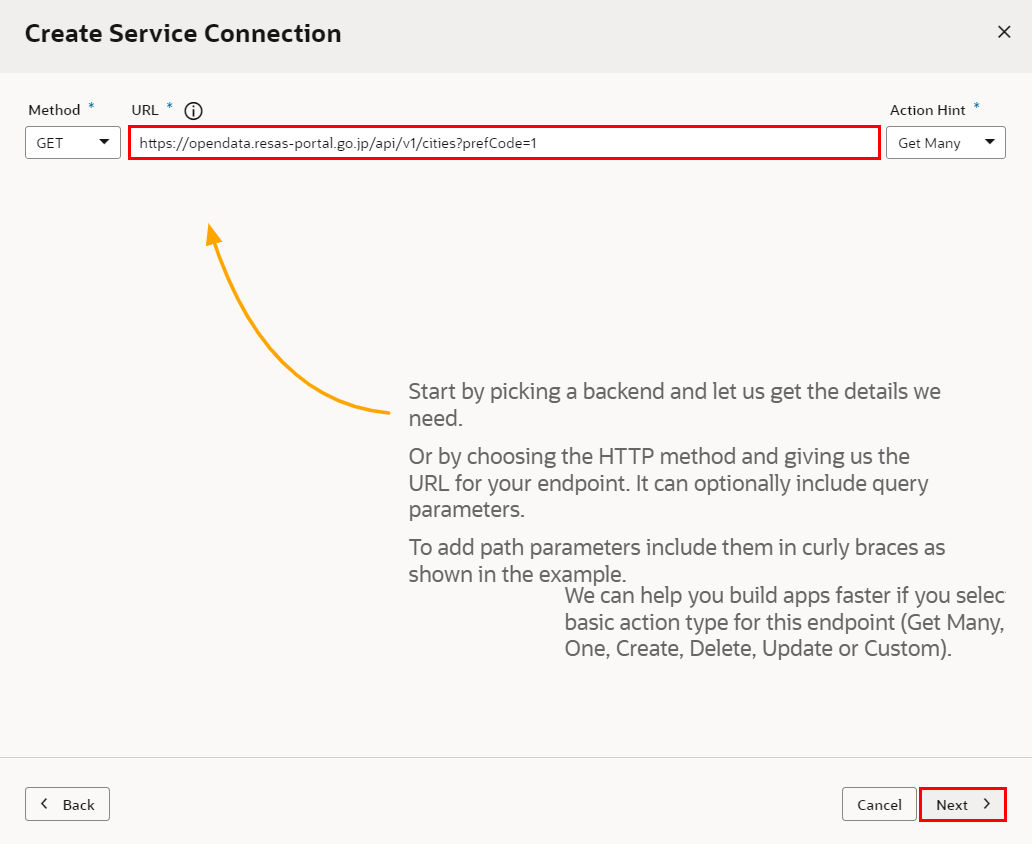Close the Create Service Connection dialog
This screenshot has width=1032, height=844.
(1004, 32)
